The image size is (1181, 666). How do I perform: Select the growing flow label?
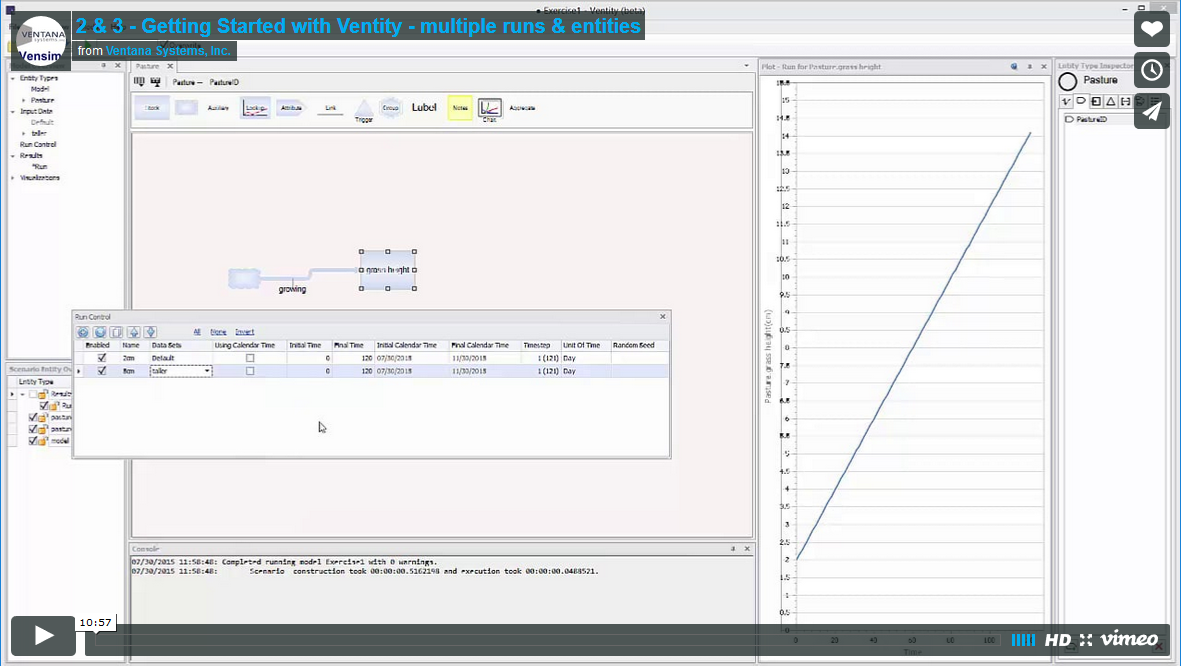coord(292,289)
